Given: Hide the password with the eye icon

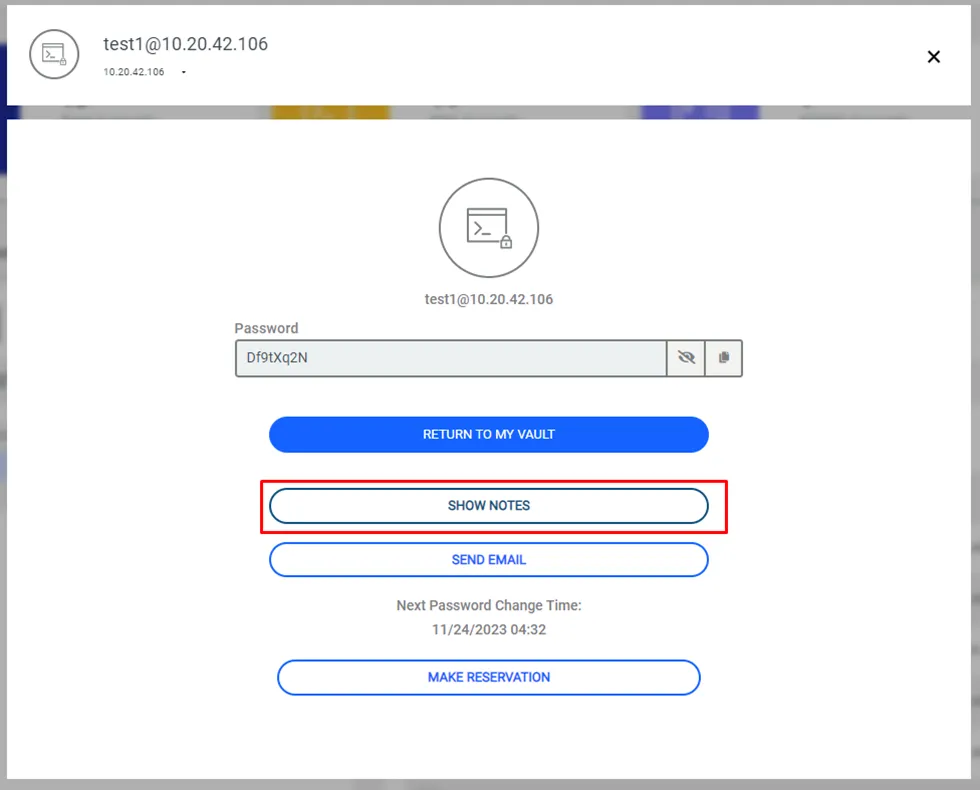Looking at the screenshot, I should click(x=686, y=358).
